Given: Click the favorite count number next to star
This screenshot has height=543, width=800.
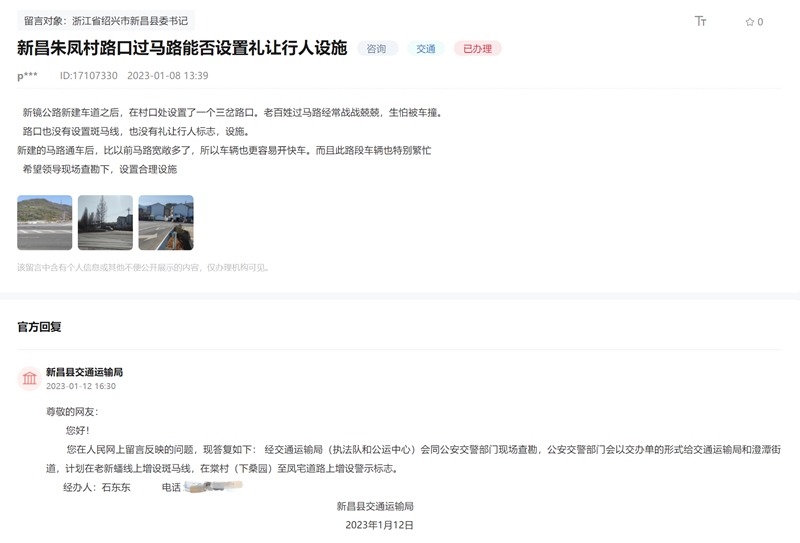Looking at the screenshot, I should click(x=760, y=22).
